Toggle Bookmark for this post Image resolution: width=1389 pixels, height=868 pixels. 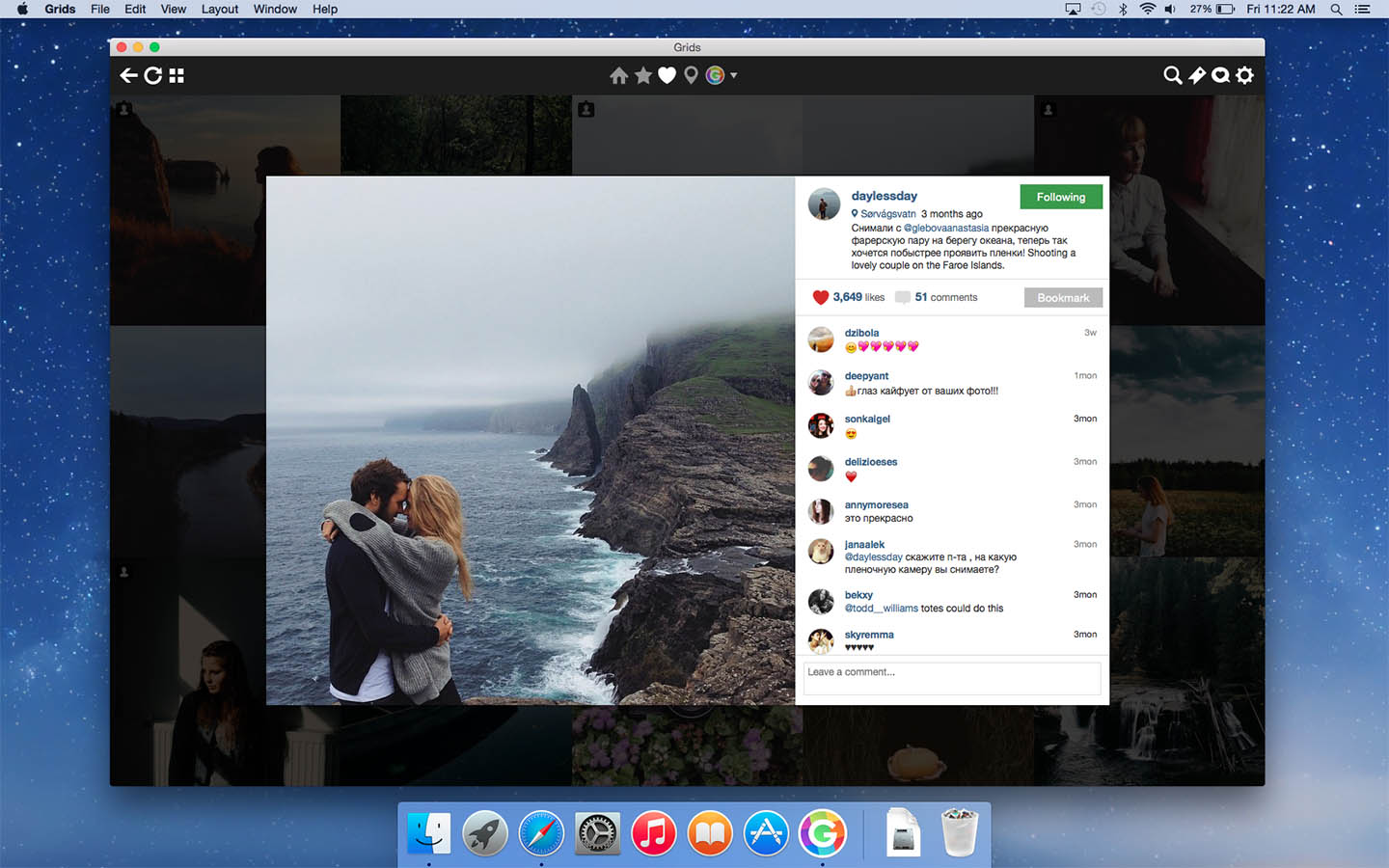coord(1062,298)
